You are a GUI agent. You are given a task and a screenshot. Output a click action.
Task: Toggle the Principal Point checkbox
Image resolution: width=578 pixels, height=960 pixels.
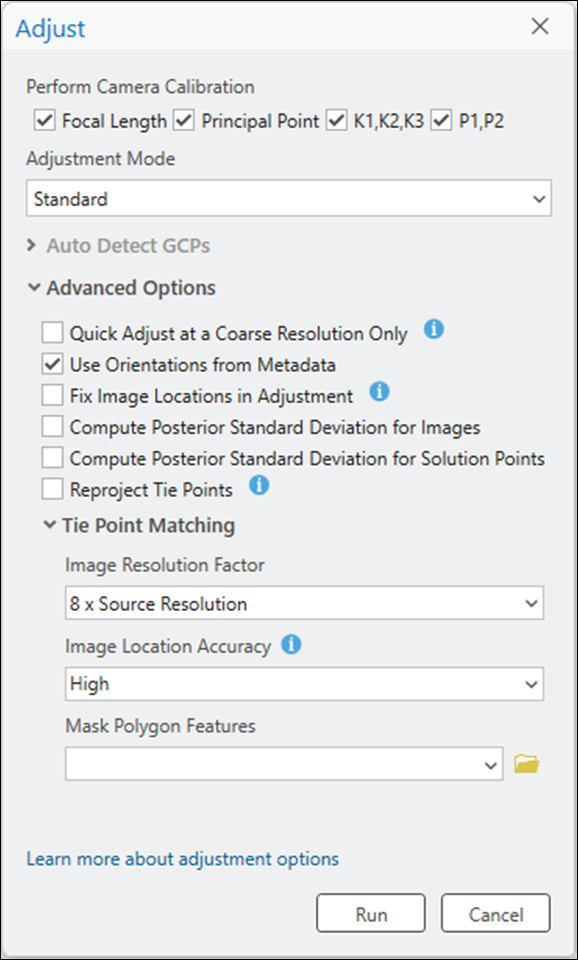point(184,121)
